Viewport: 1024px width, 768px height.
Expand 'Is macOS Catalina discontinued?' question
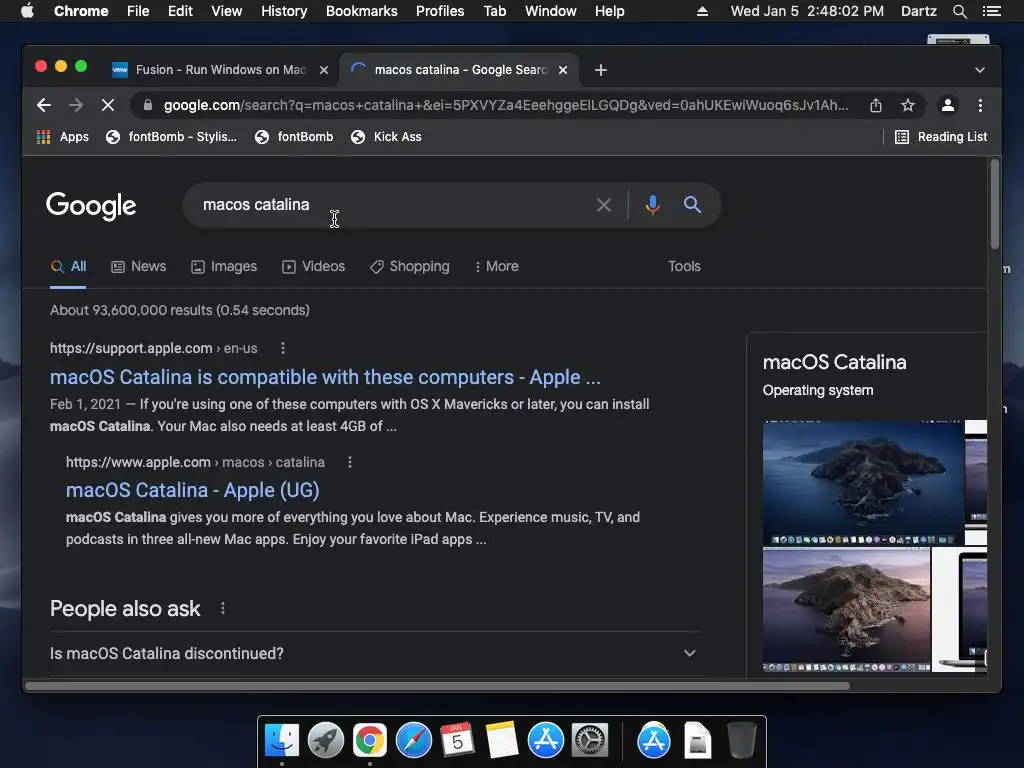click(x=375, y=654)
